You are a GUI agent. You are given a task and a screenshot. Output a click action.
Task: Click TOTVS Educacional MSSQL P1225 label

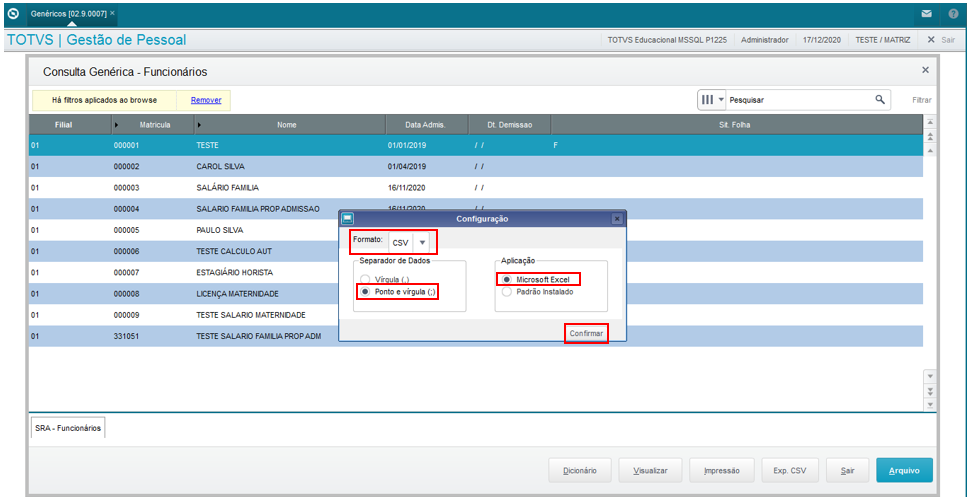(x=667, y=40)
